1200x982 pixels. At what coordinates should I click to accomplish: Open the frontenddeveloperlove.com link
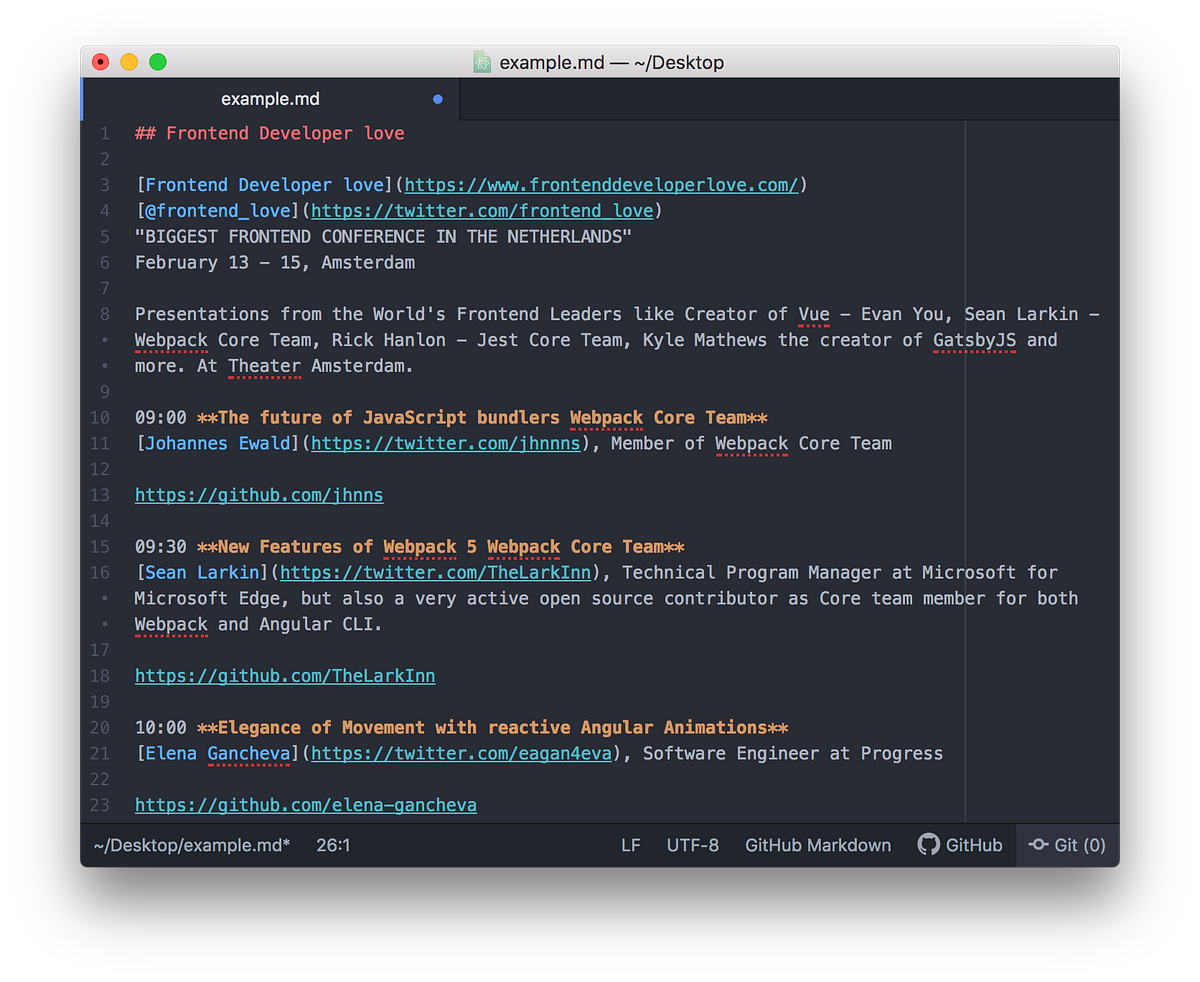[602, 184]
